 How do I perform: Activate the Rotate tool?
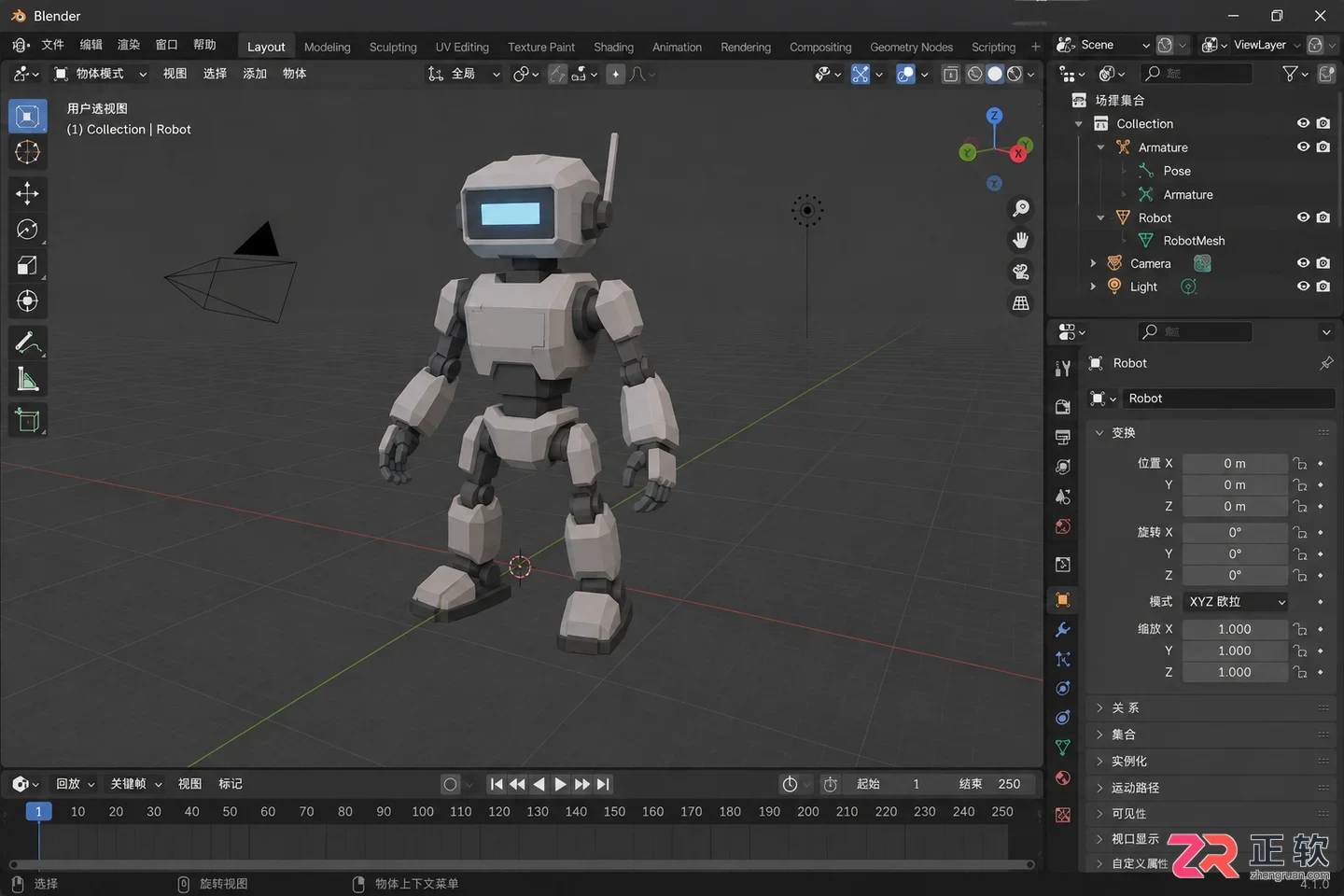[27, 230]
